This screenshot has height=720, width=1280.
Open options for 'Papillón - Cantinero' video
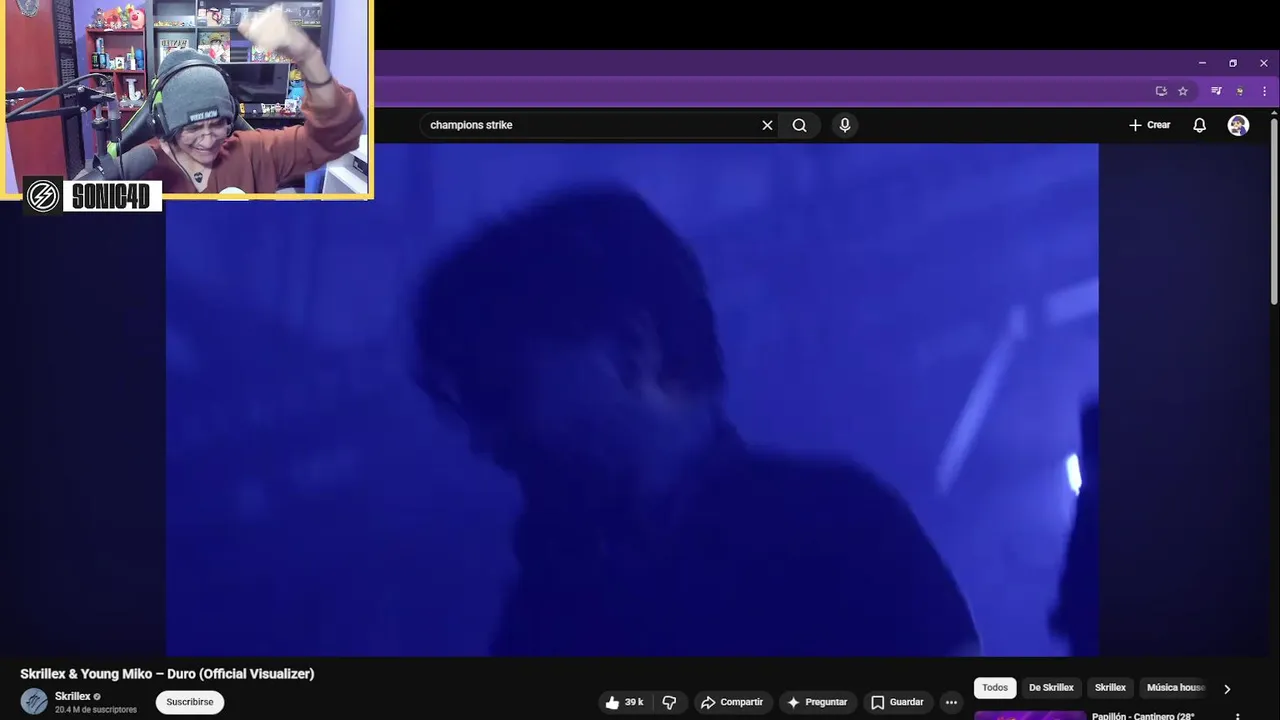1238,716
